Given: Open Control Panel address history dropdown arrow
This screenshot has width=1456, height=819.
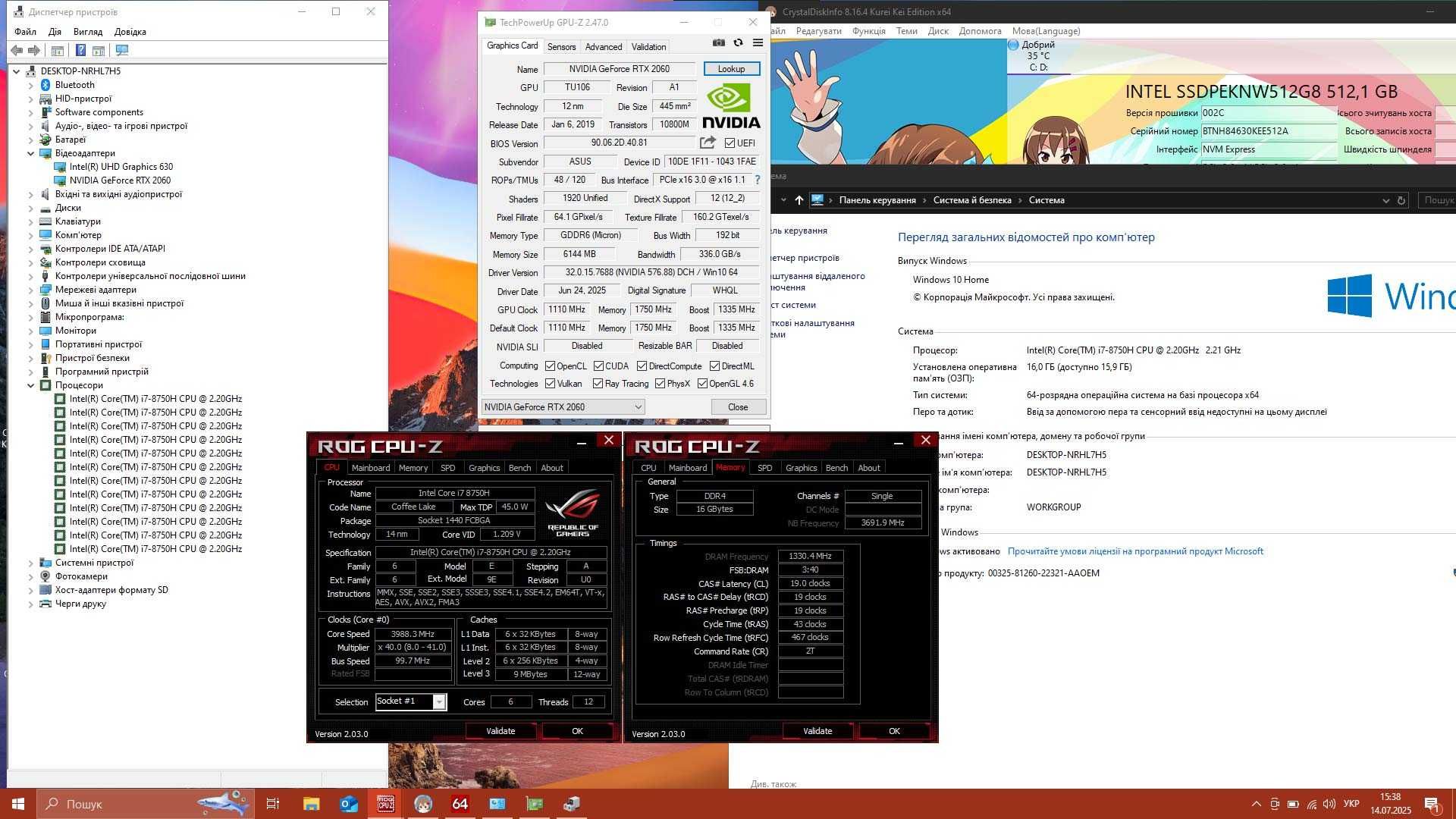Looking at the screenshot, I should click(1385, 200).
